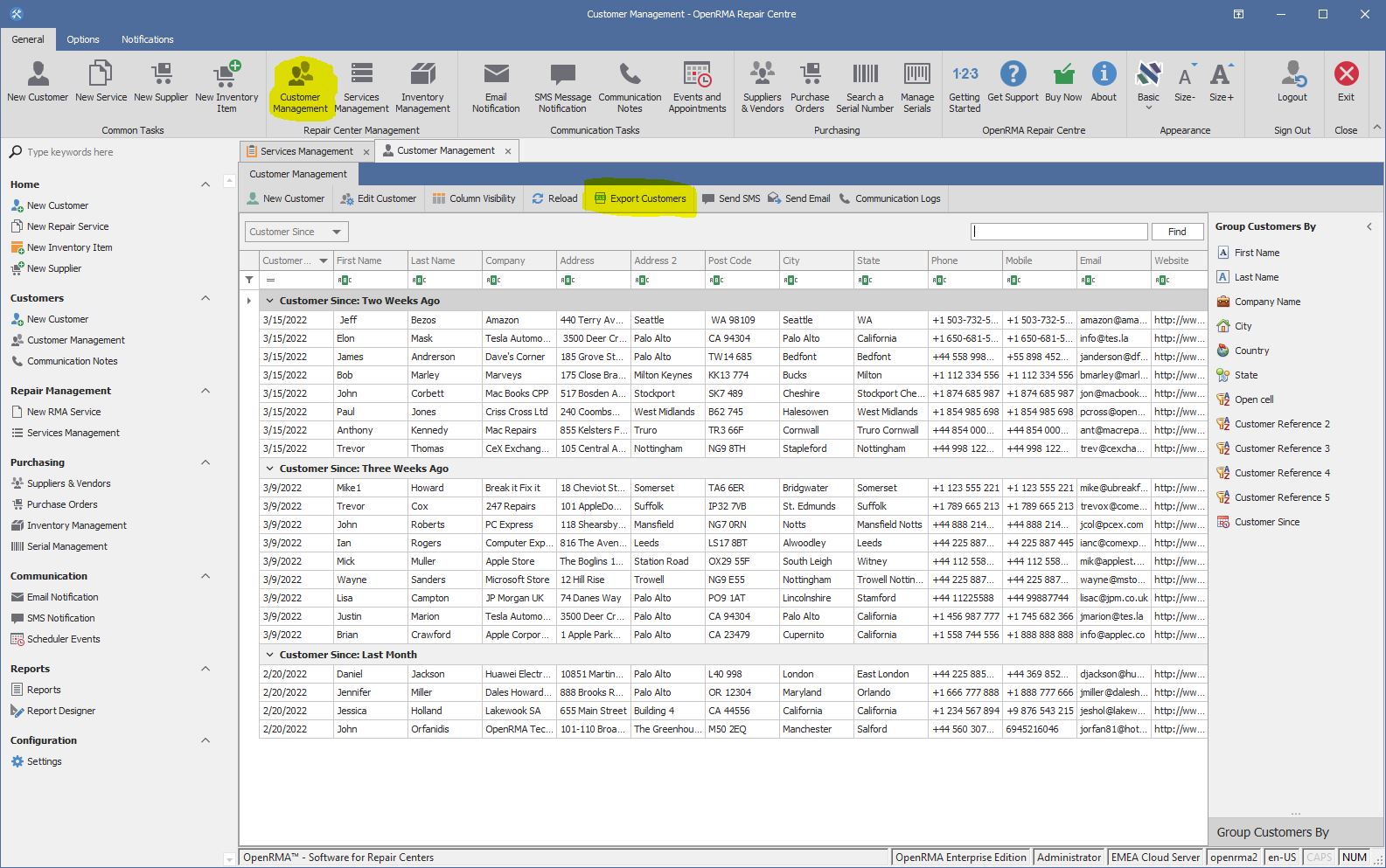Click Get Support ribbon icon
Image resolution: width=1386 pixels, height=868 pixels.
pos(1013,83)
